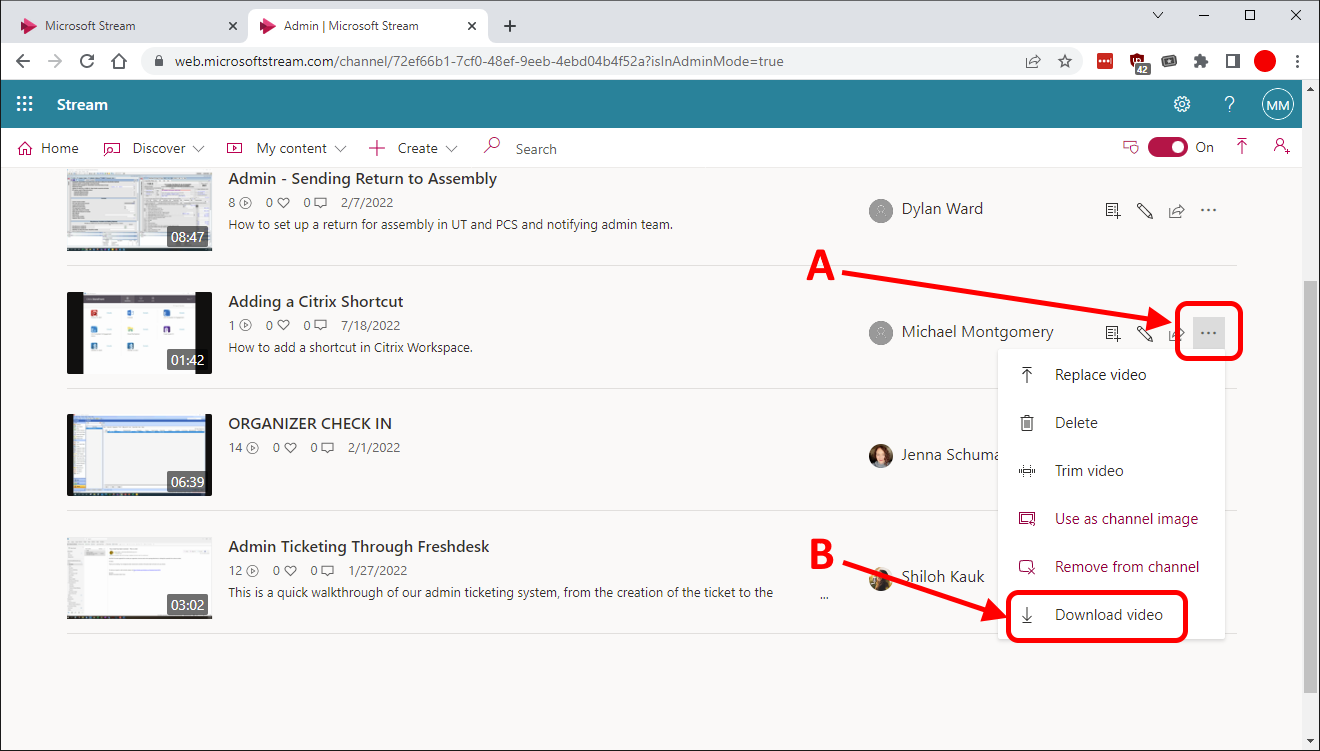Go back in the browser
This screenshot has width=1320, height=751.
pos(23,61)
